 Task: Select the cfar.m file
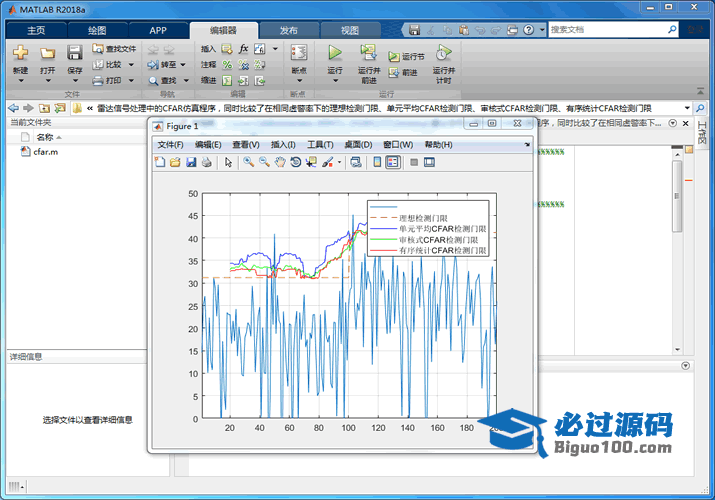(x=40, y=152)
